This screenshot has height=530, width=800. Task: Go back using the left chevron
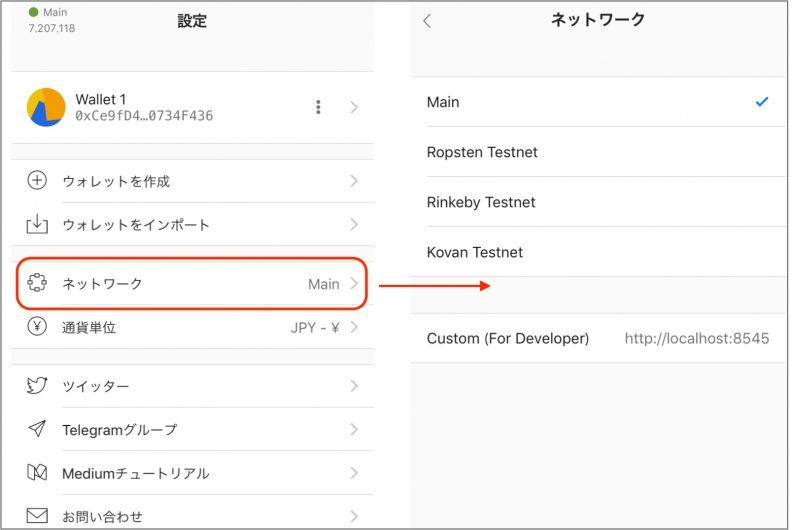(x=427, y=21)
